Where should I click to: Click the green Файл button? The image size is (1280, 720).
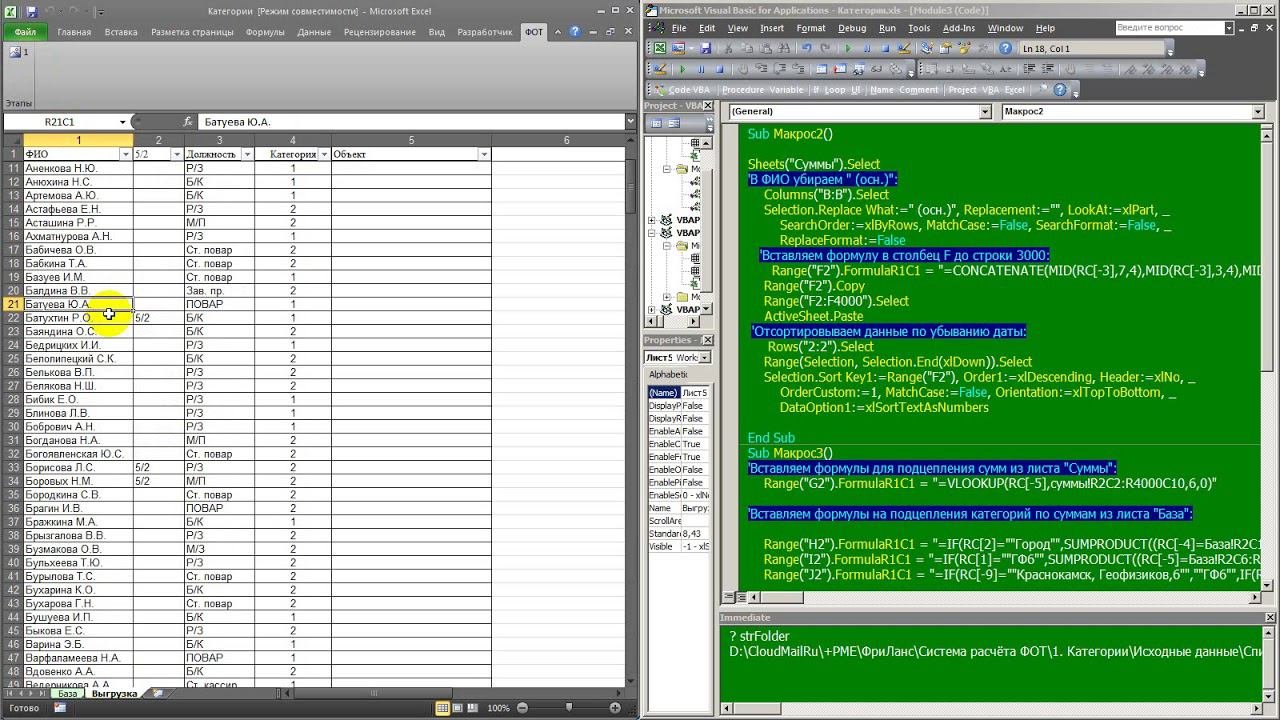25,32
